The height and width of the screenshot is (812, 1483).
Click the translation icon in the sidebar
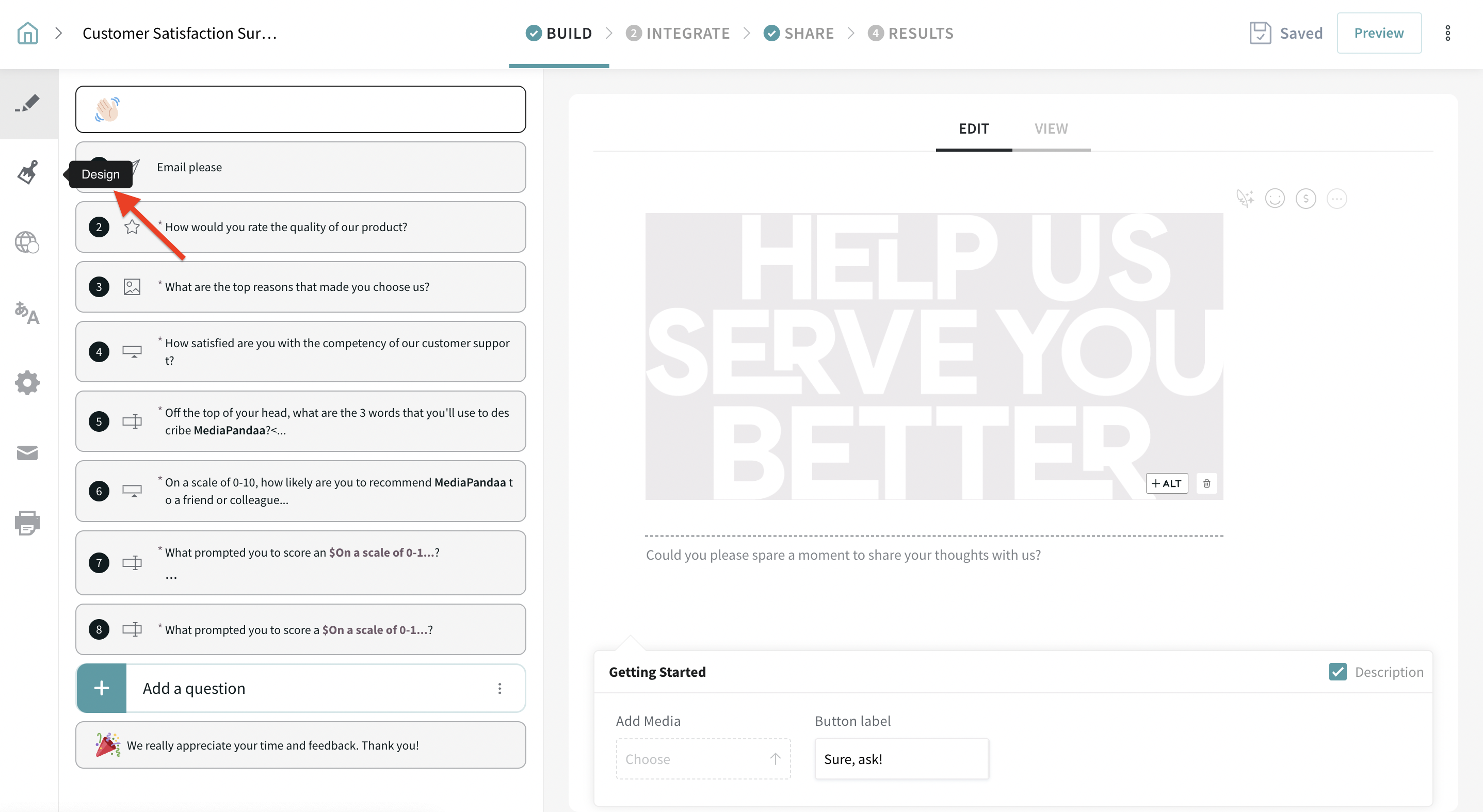[x=26, y=313]
